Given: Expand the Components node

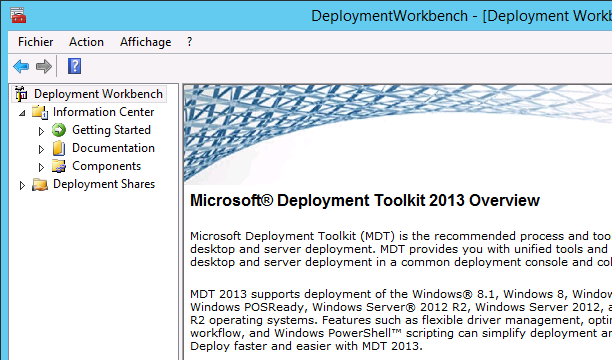Looking at the screenshot, I should pos(41,167).
